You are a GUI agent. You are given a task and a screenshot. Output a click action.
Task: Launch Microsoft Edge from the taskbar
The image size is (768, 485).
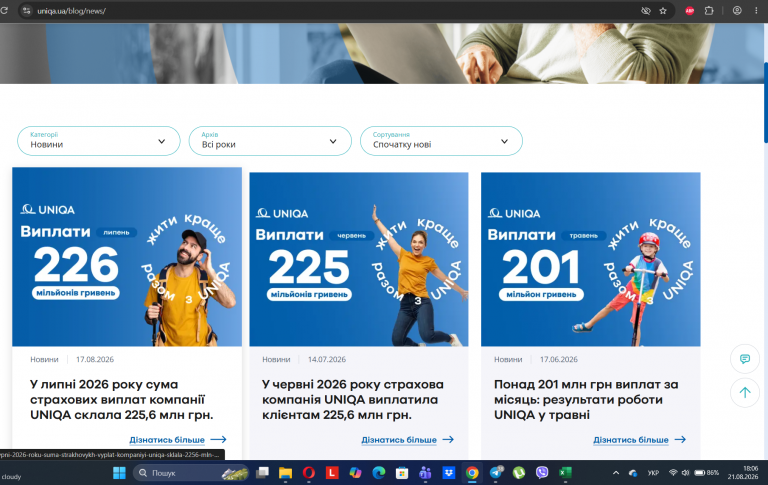(x=379, y=473)
